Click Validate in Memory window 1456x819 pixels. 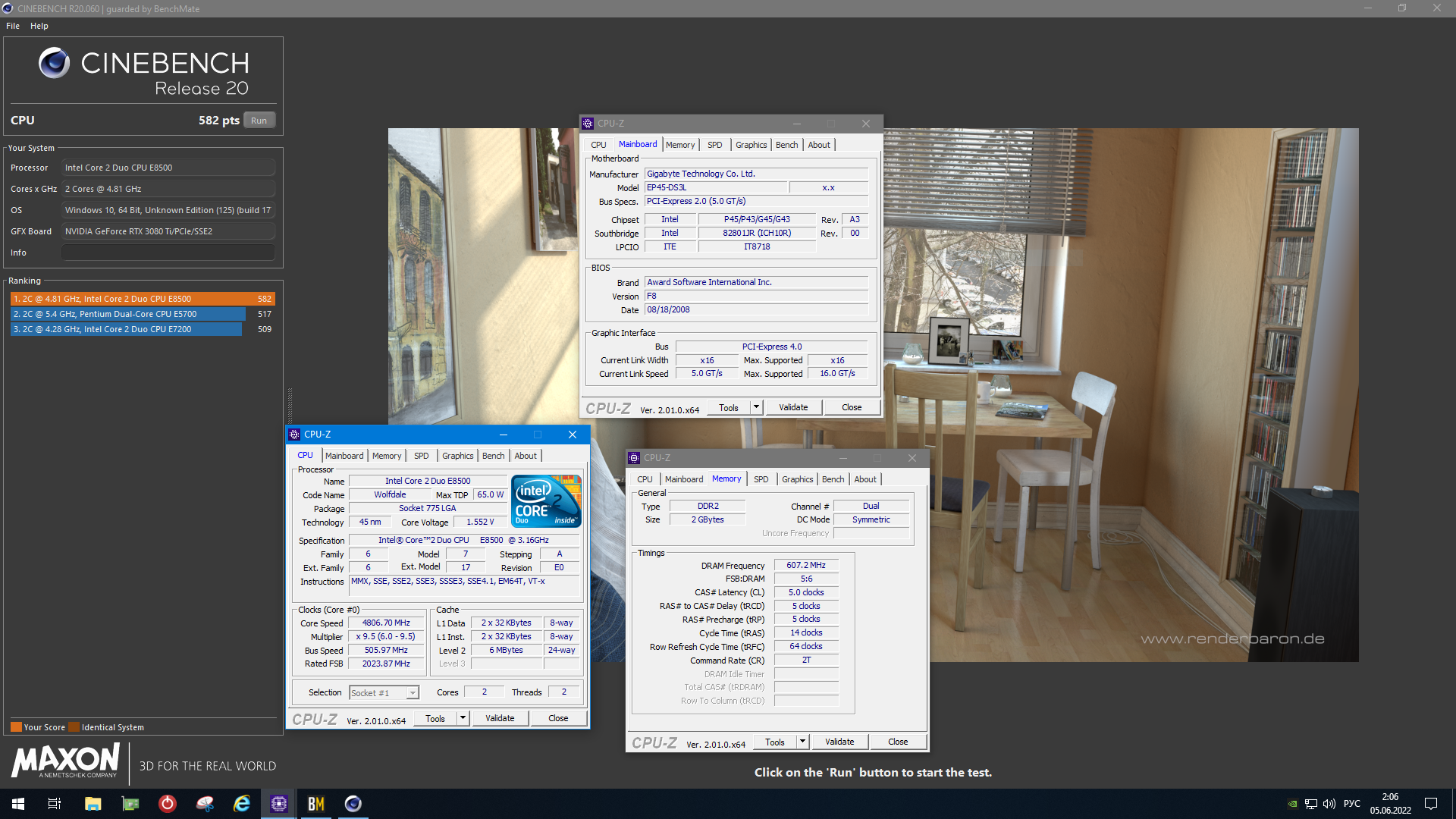coord(839,742)
